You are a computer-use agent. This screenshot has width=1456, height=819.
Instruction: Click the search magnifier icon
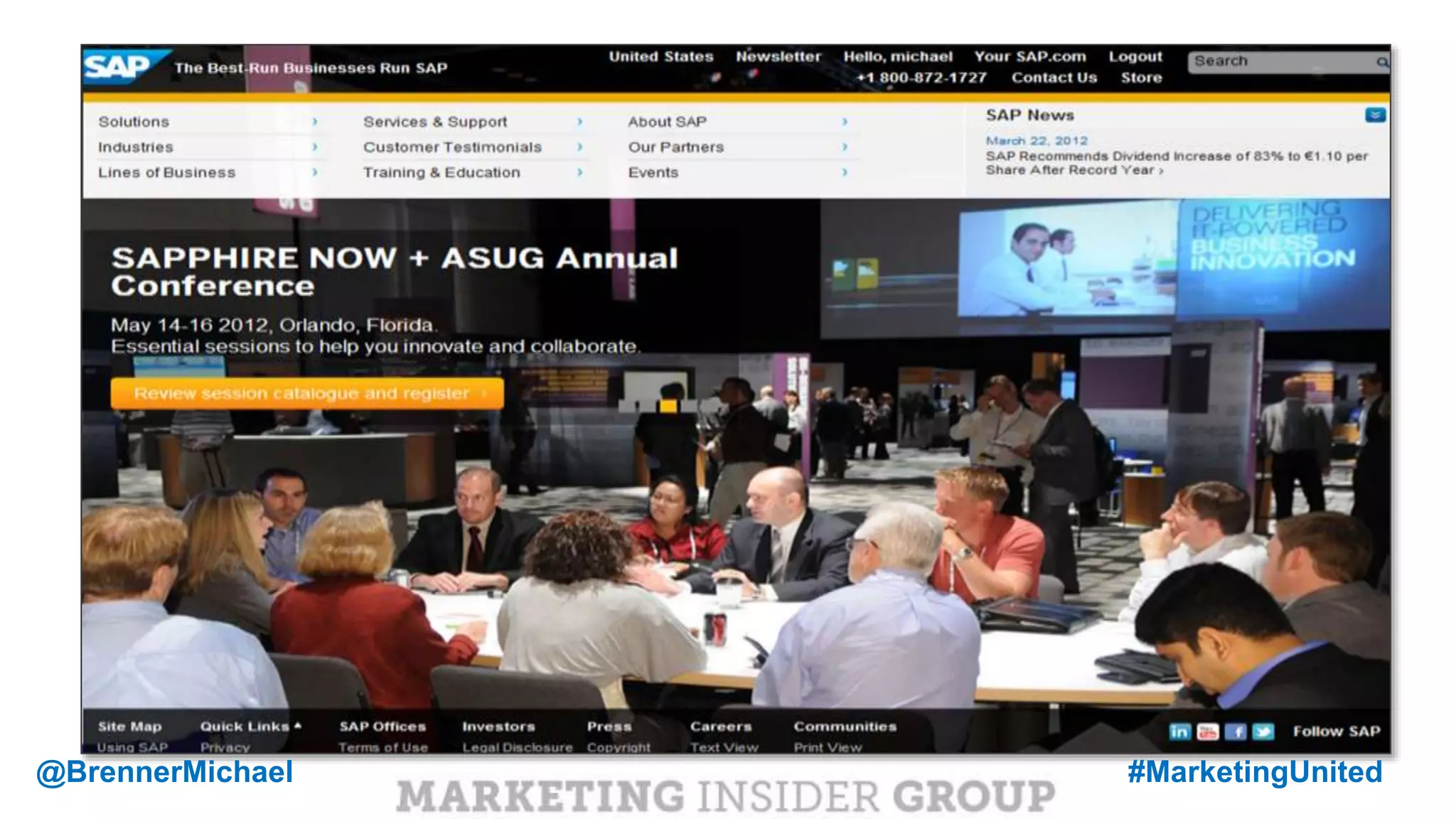[1382, 63]
